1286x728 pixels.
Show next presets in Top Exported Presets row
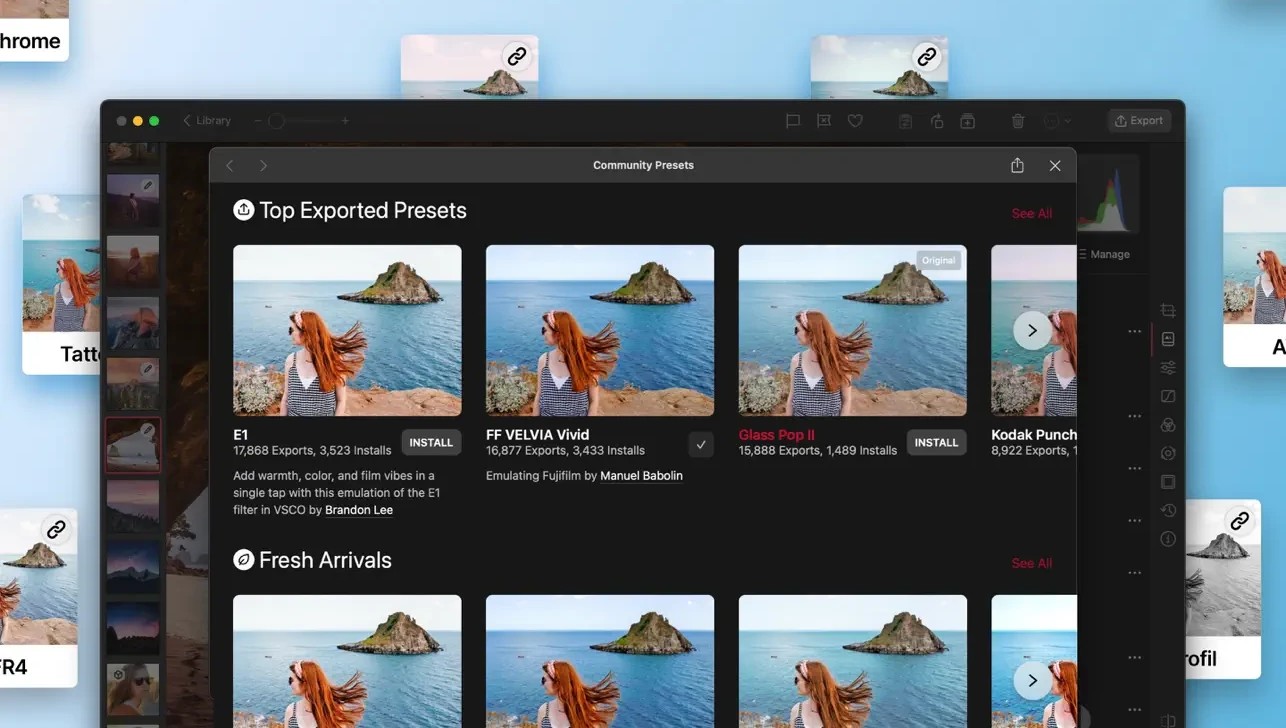coord(1032,330)
